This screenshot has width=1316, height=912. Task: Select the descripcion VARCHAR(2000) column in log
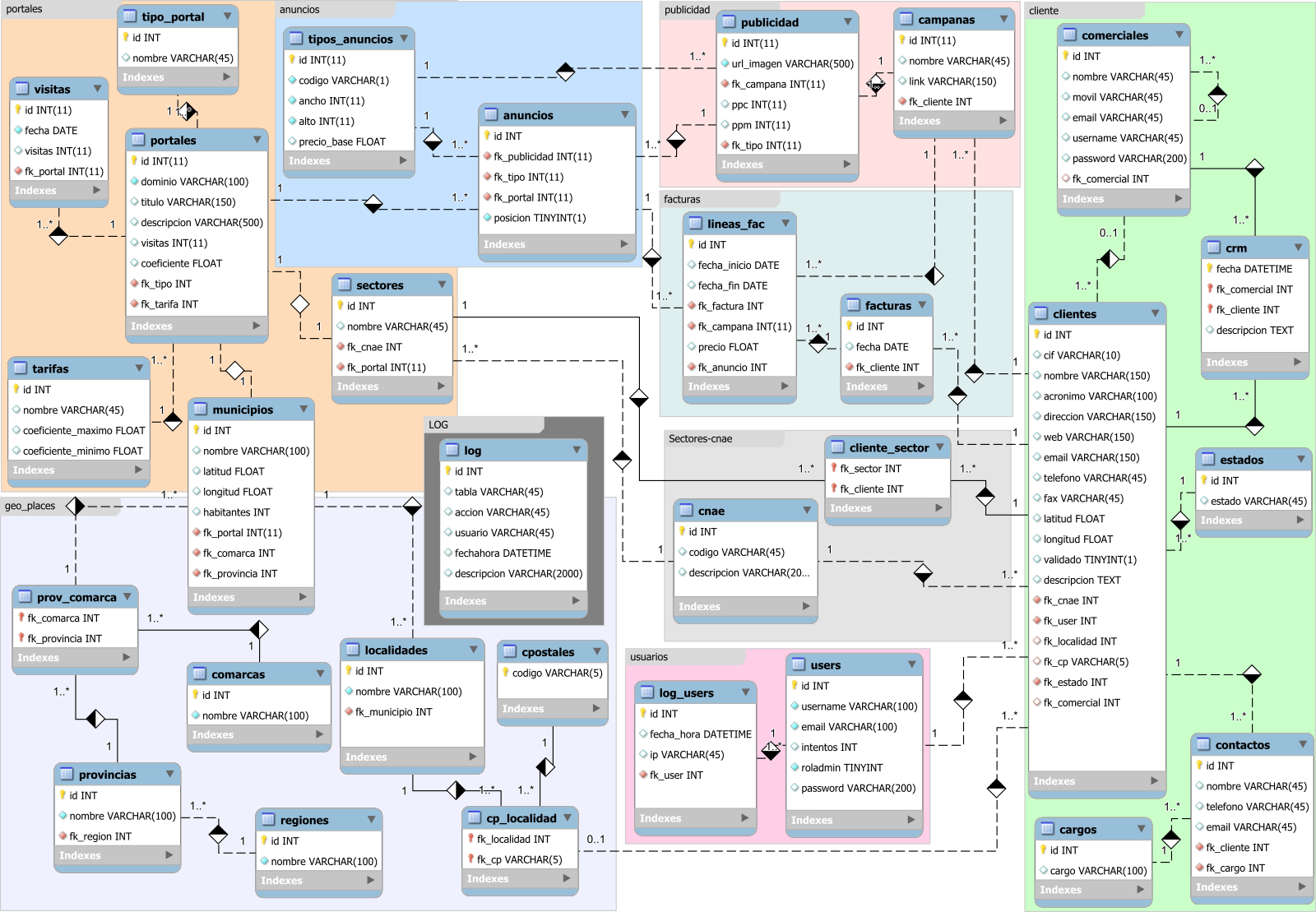pyautogui.click(x=517, y=574)
